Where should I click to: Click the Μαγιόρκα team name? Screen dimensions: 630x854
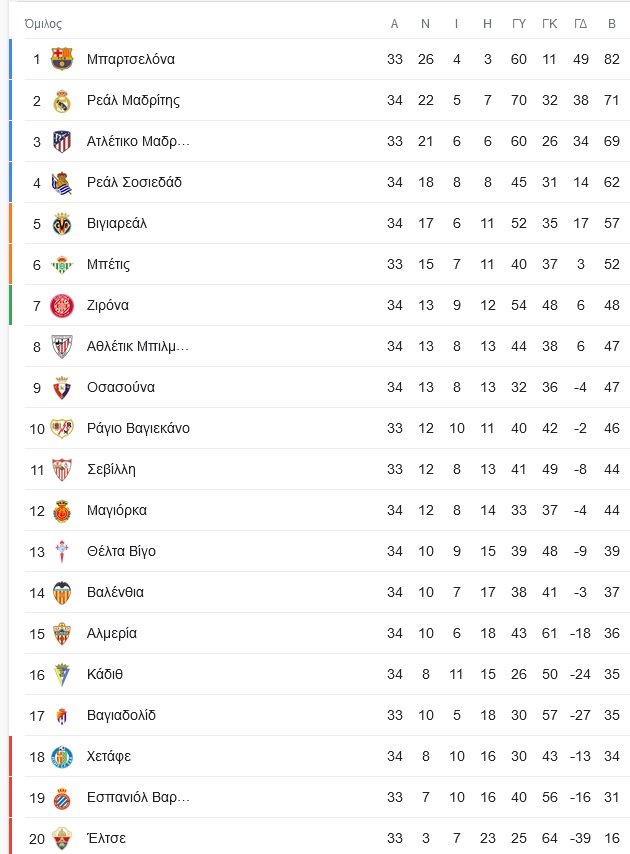117,511
